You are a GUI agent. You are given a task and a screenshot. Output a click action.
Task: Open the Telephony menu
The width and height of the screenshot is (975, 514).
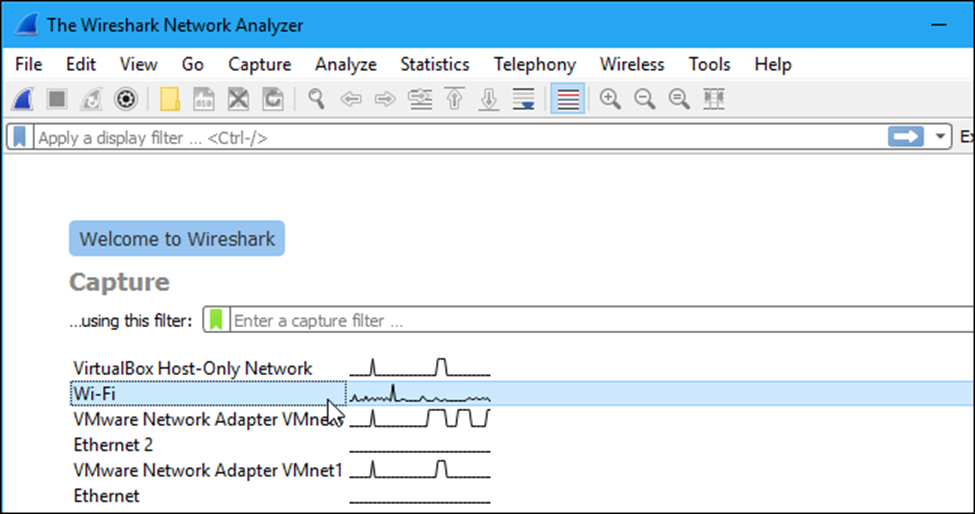(x=535, y=64)
